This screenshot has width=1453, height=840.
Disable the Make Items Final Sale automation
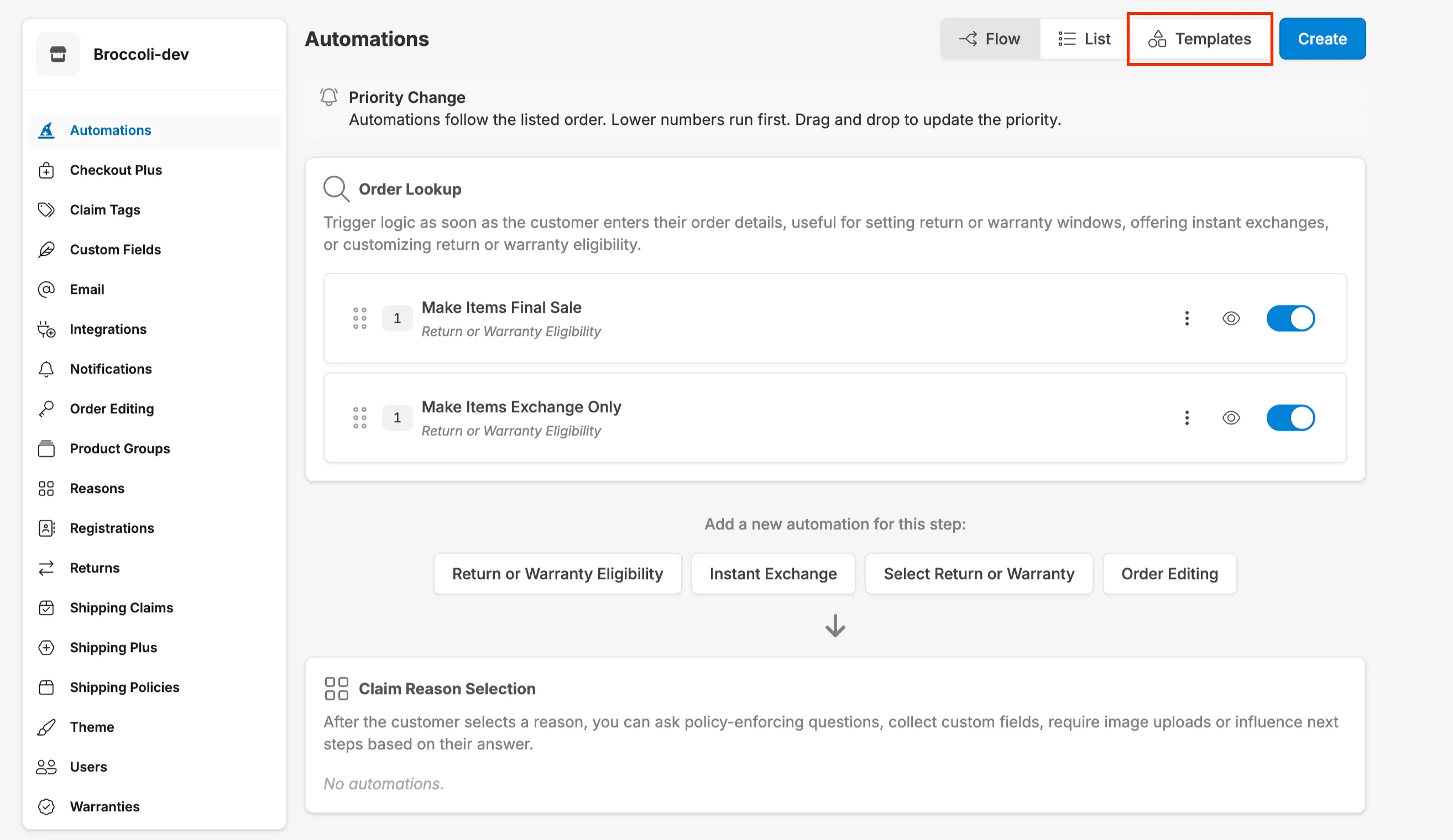(1291, 318)
